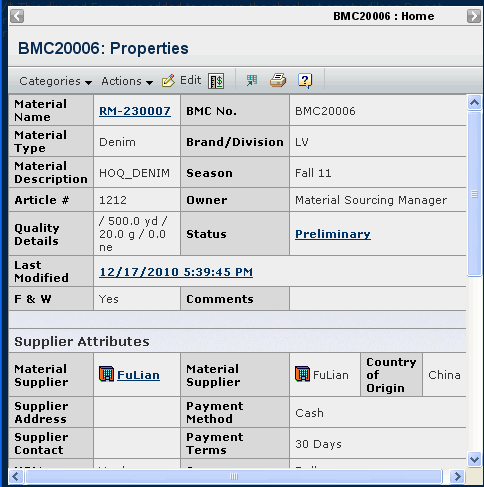Open the help question mark icon
484x487 pixels.
click(305, 80)
